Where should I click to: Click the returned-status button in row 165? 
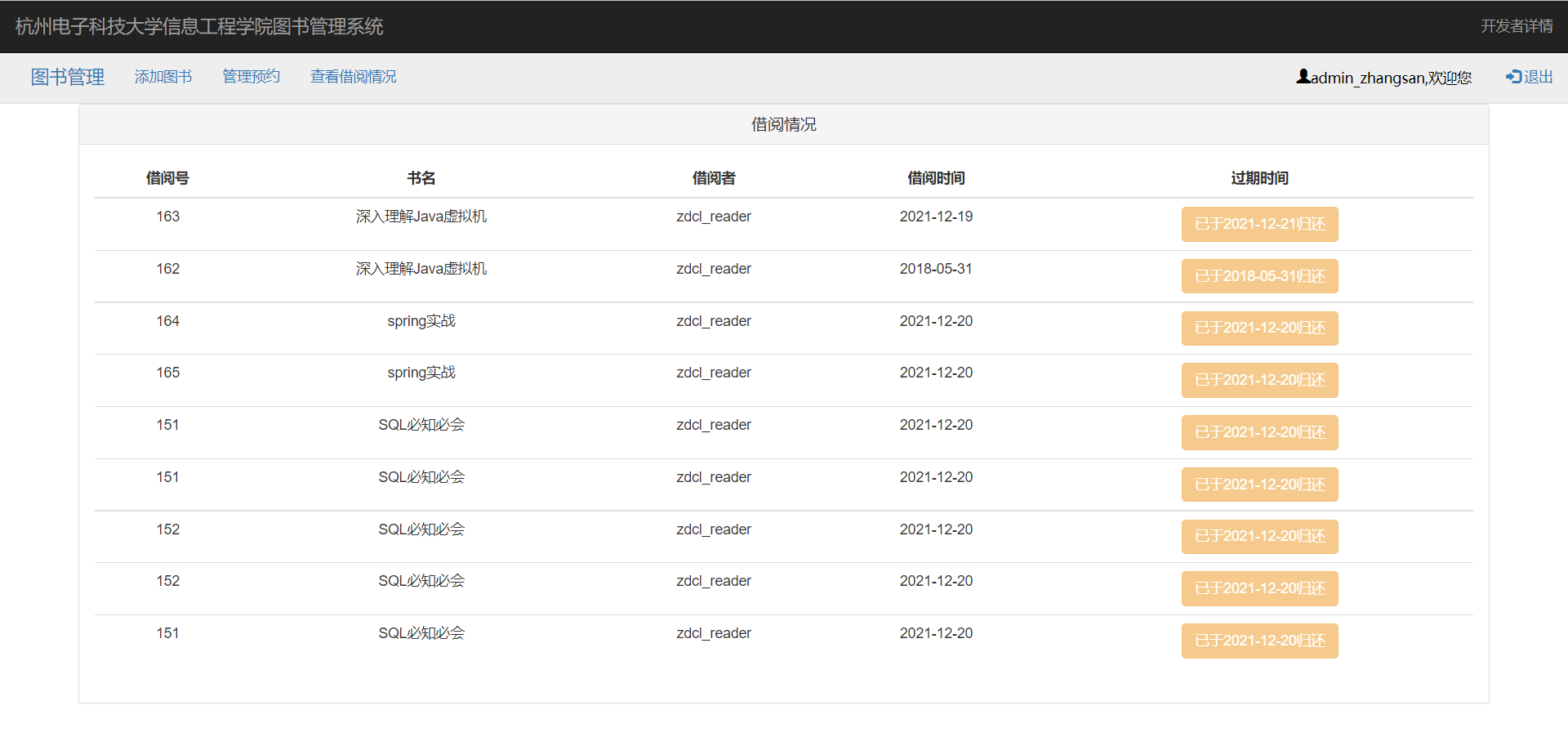tap(1260, 380)
